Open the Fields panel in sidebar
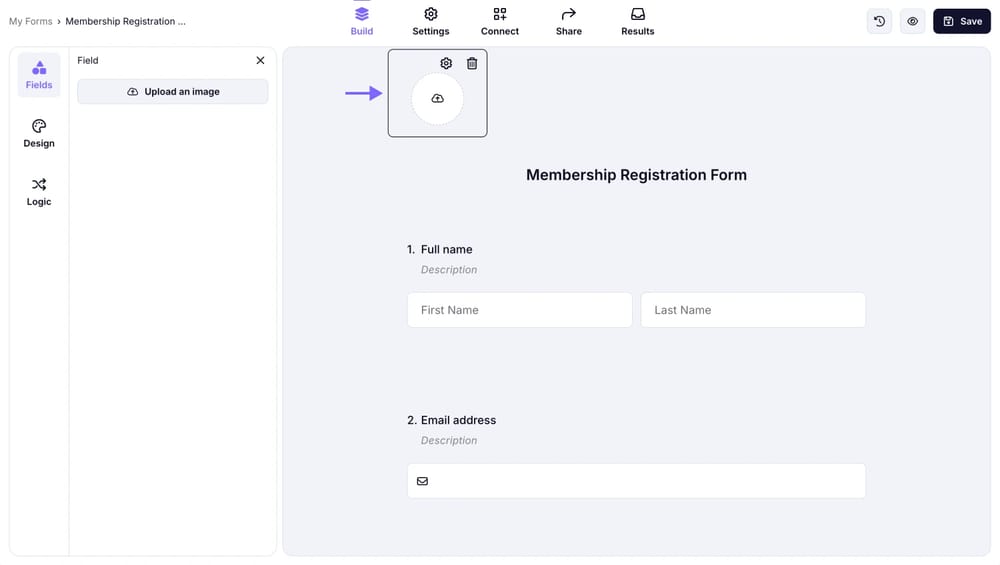Image resolution: width=1000 pixels, height=565 pixels. click(x=39, y=75)
